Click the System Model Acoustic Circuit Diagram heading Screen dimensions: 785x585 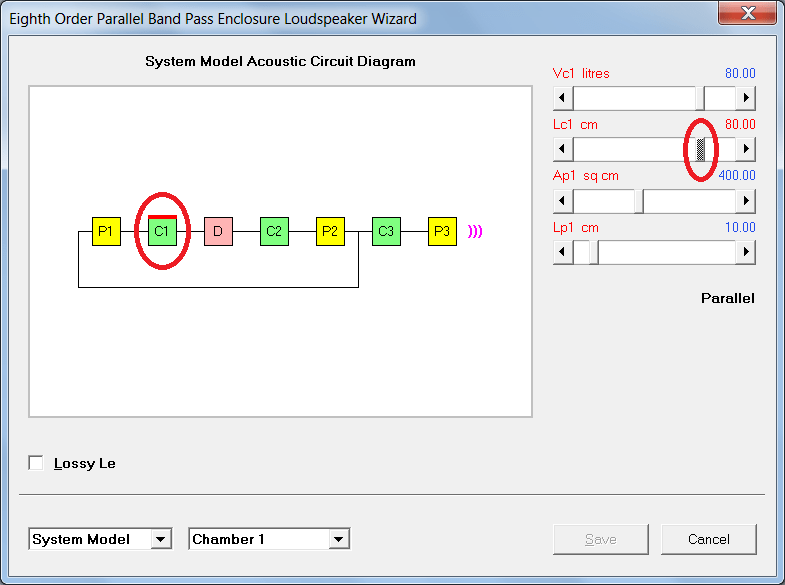tap(280, 62)
